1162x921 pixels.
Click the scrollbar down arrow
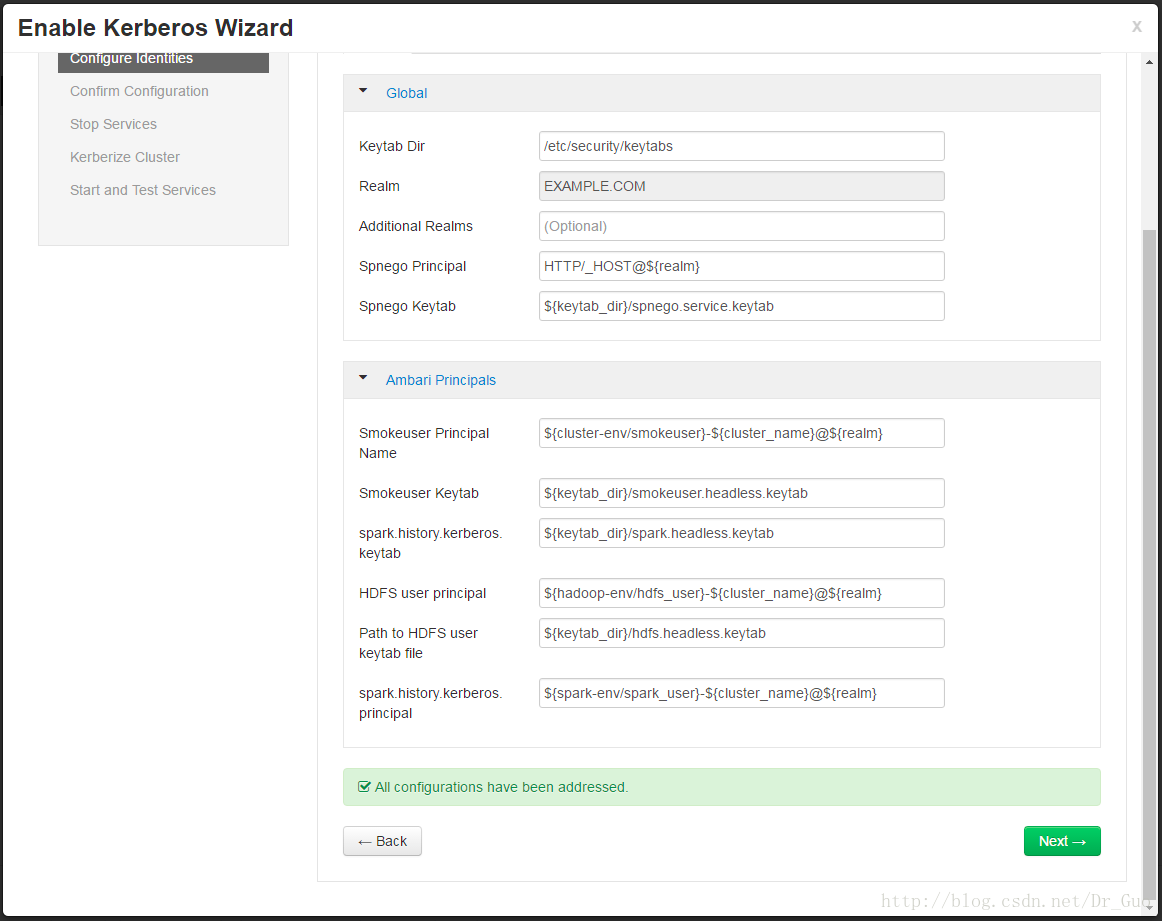pos(1149,907)
